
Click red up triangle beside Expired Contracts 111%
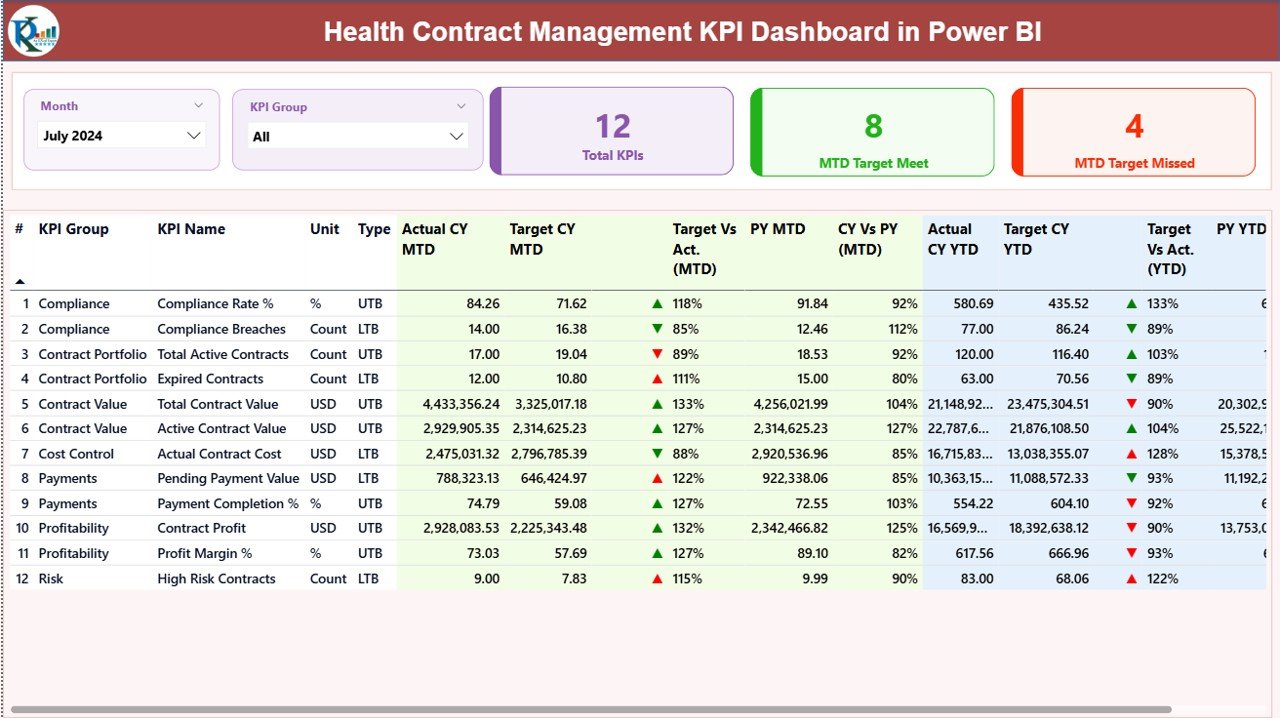(x=658, y=378)
